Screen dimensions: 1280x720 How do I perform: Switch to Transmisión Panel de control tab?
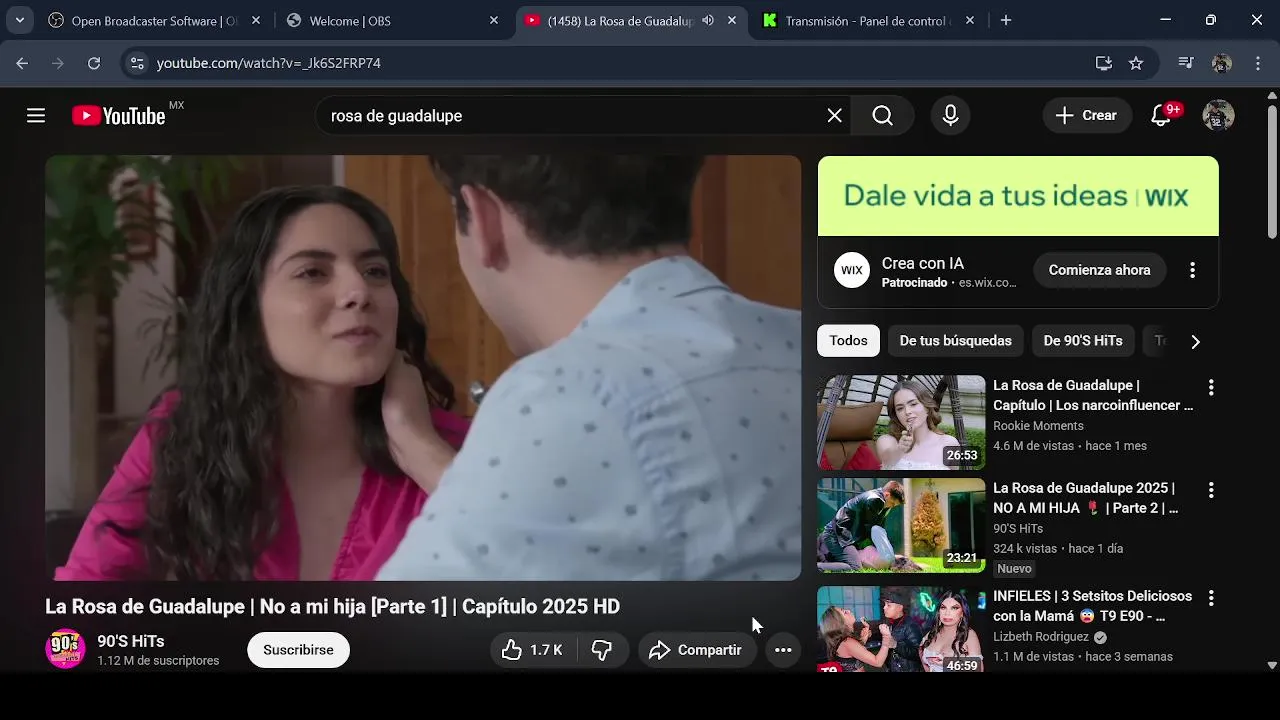click(866, 20)
